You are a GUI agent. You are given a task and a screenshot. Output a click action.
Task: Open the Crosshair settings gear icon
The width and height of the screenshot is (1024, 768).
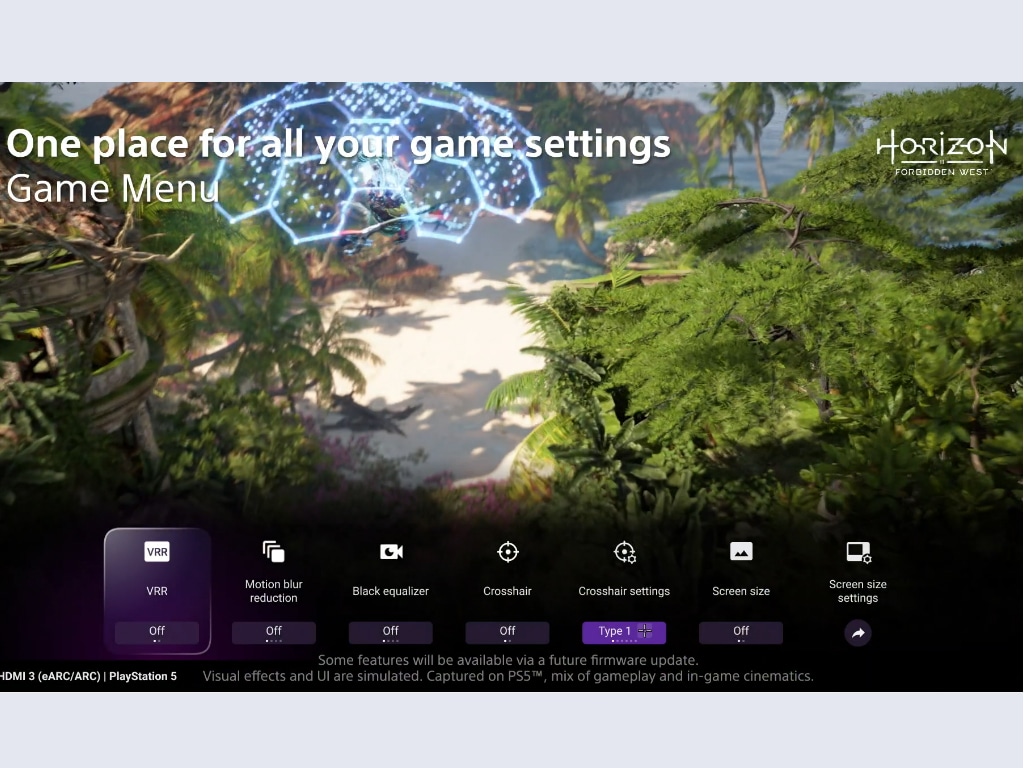coord(624,552)
